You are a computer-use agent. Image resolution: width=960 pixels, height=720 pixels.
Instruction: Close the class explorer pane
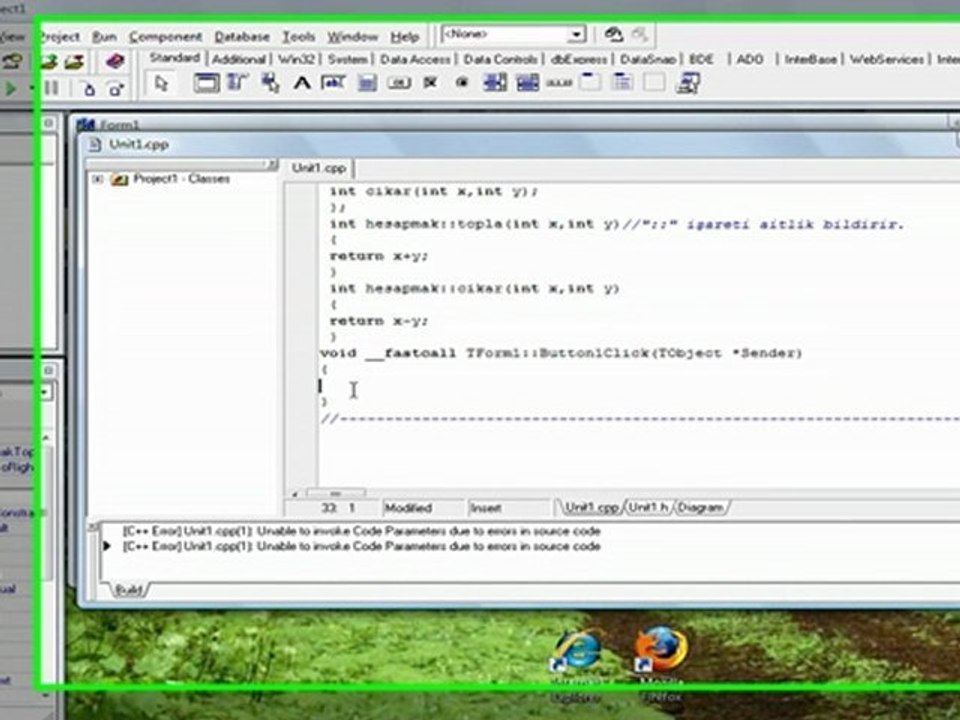click(x=272, y=164)
